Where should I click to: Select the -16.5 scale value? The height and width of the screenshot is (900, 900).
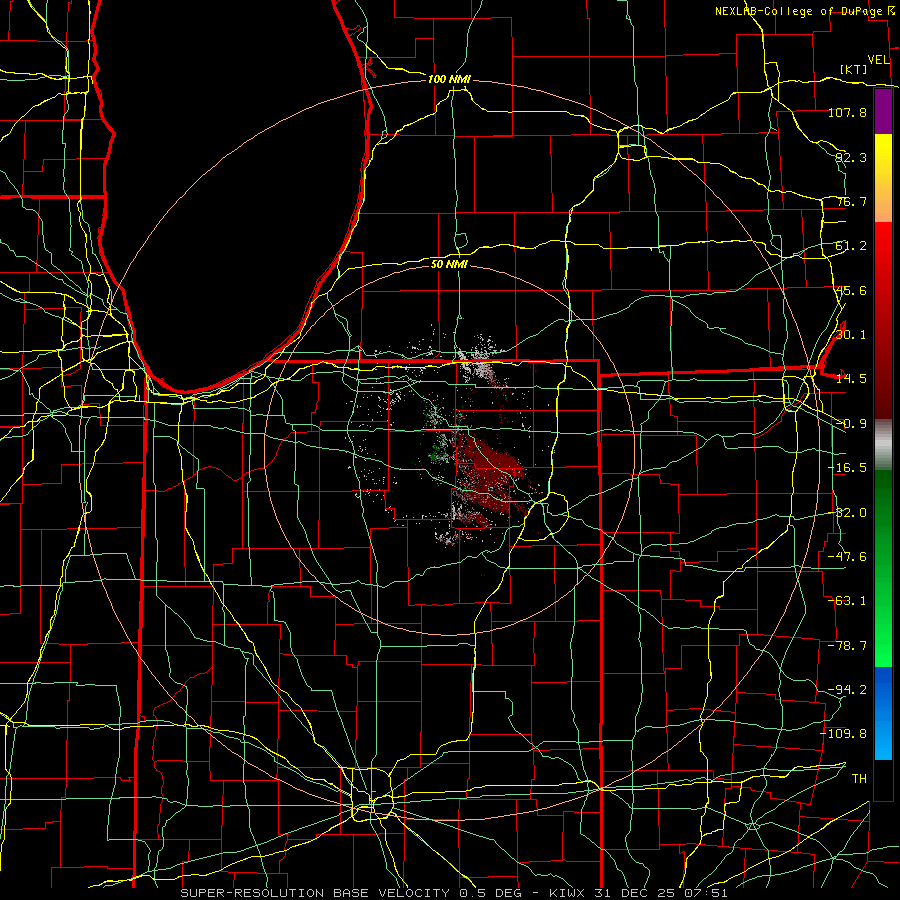[847, 468]
